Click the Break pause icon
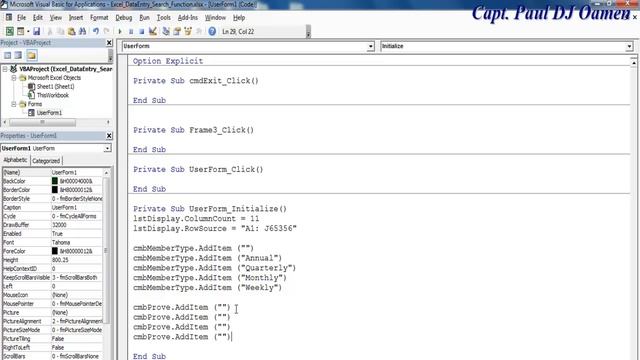The width and height of the screenshot is (640, 360). (x=131, y=31)
